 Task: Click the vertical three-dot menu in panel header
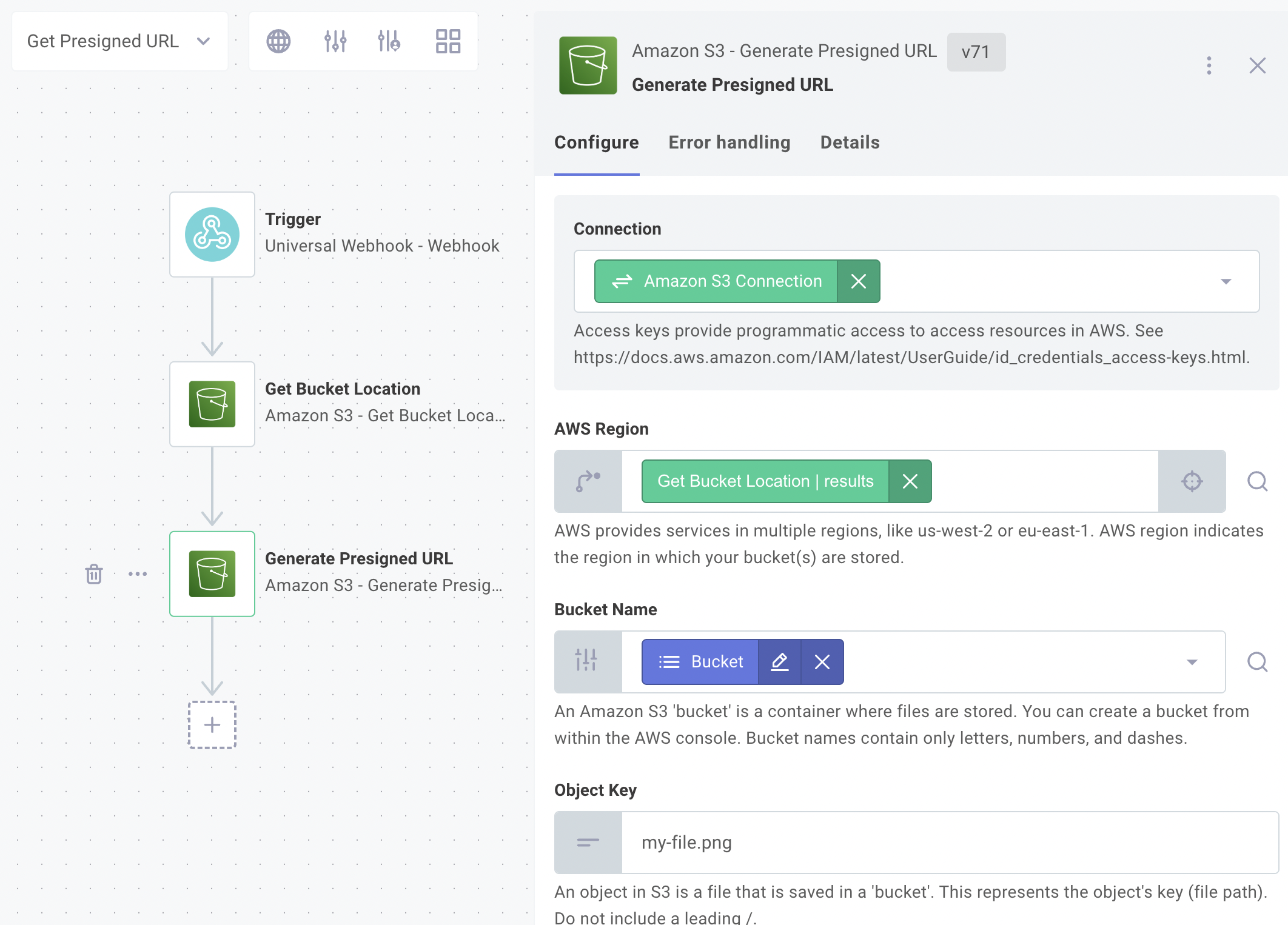click(1209, 65)
